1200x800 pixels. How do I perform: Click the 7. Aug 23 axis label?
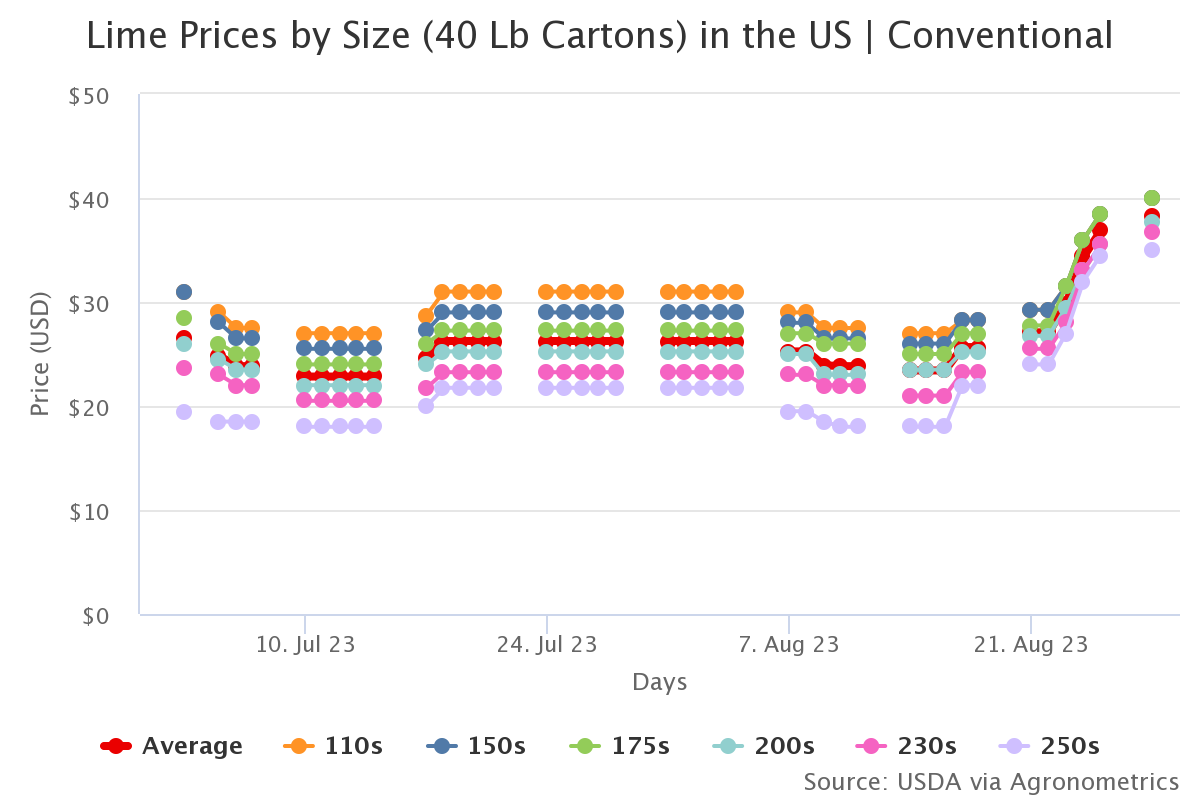click(789, 645)
